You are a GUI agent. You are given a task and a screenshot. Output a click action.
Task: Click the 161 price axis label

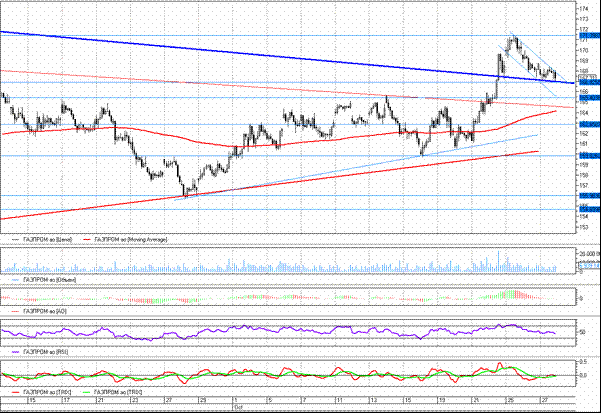coord(584,144)
